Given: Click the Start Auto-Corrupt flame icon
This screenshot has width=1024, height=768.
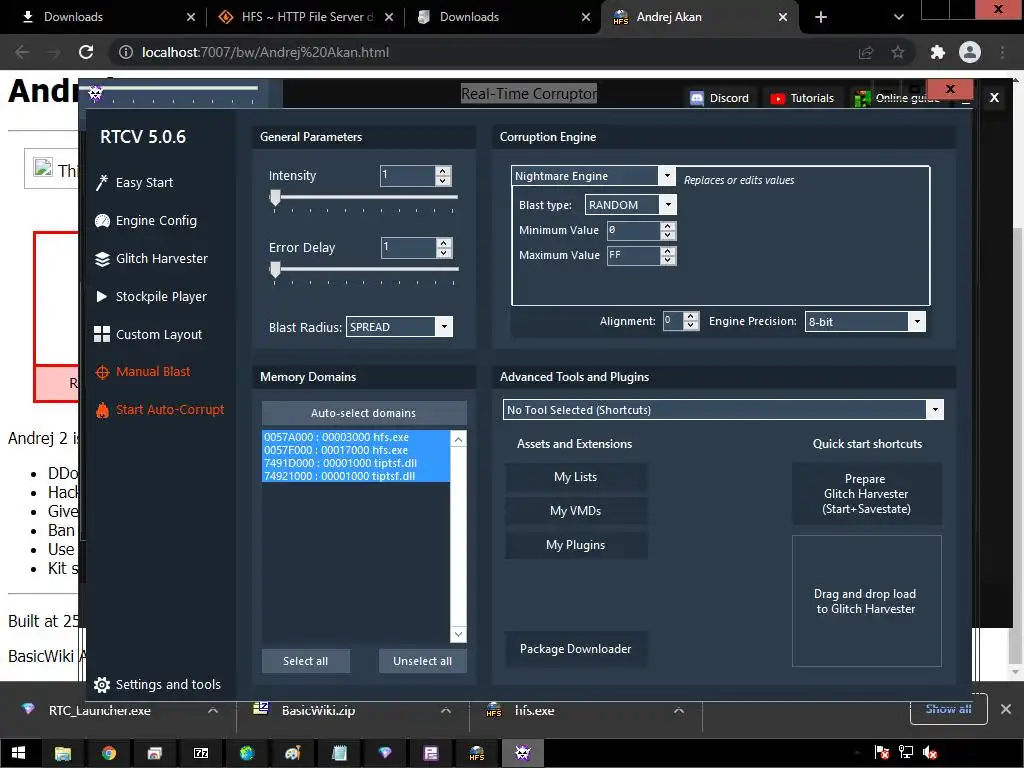Looking at the screenshot, I should point(102,410).
